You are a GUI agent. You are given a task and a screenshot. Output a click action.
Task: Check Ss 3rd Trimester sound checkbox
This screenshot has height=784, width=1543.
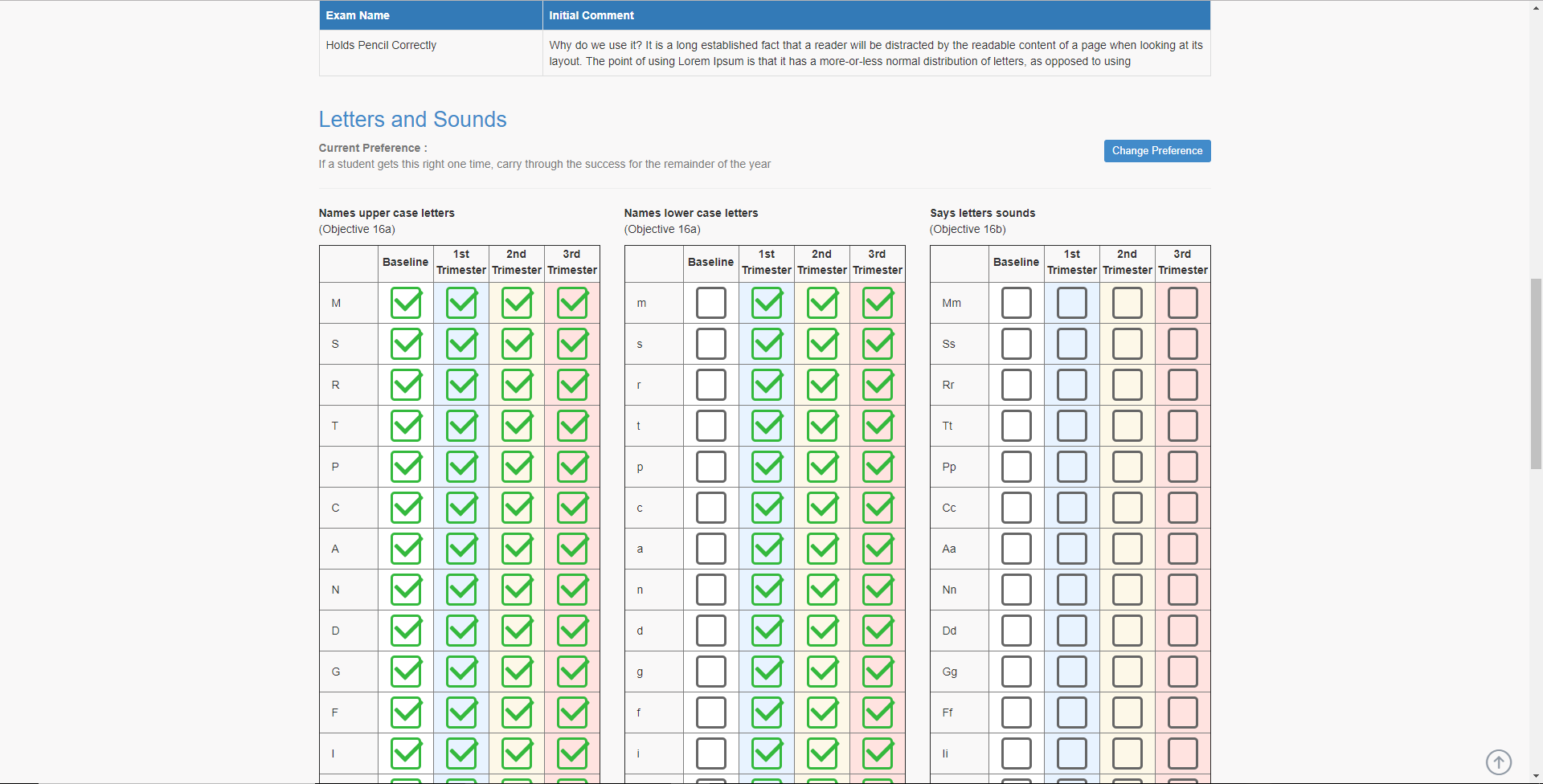coord(1182,344)
